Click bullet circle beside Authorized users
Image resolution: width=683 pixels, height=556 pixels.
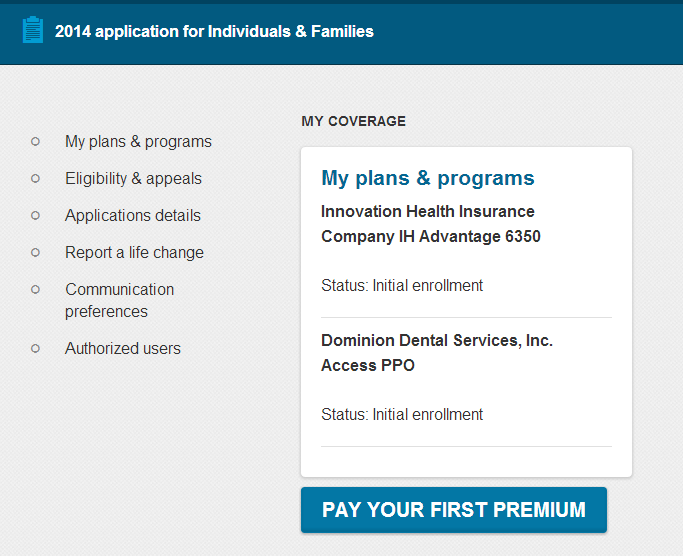click(35, 349)
